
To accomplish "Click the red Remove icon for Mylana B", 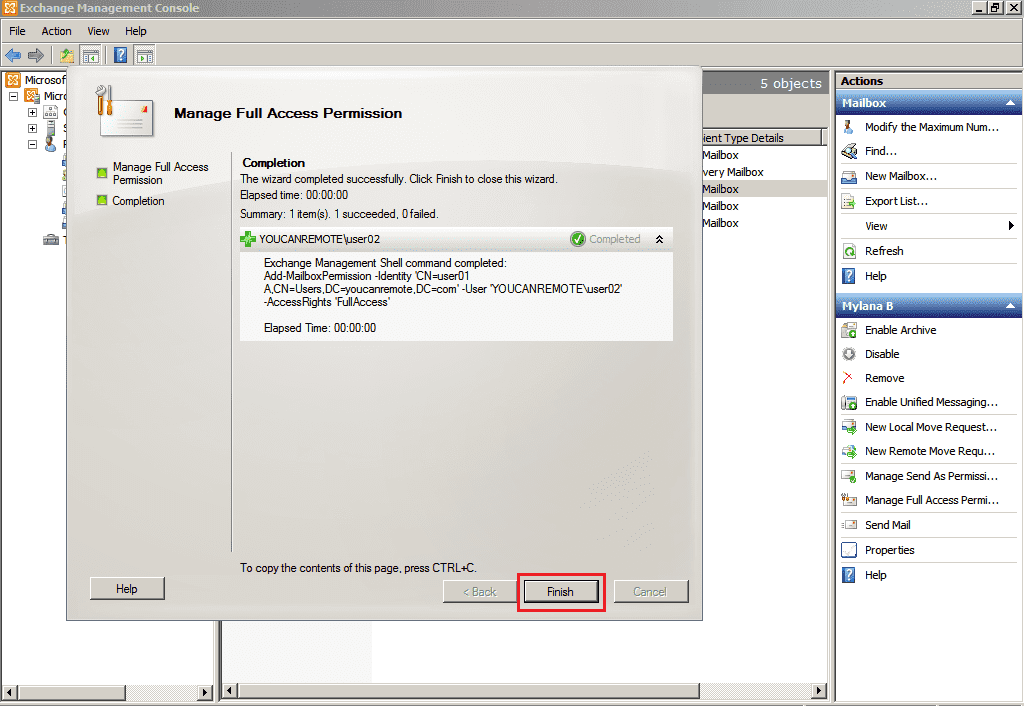I will 849,378.
